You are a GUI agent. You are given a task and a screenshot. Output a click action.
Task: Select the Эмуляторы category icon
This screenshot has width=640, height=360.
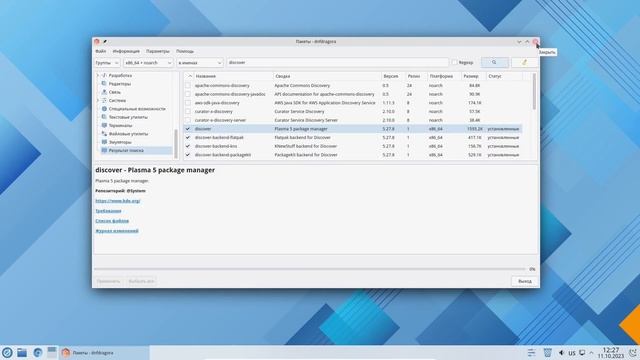coord(104,142)
